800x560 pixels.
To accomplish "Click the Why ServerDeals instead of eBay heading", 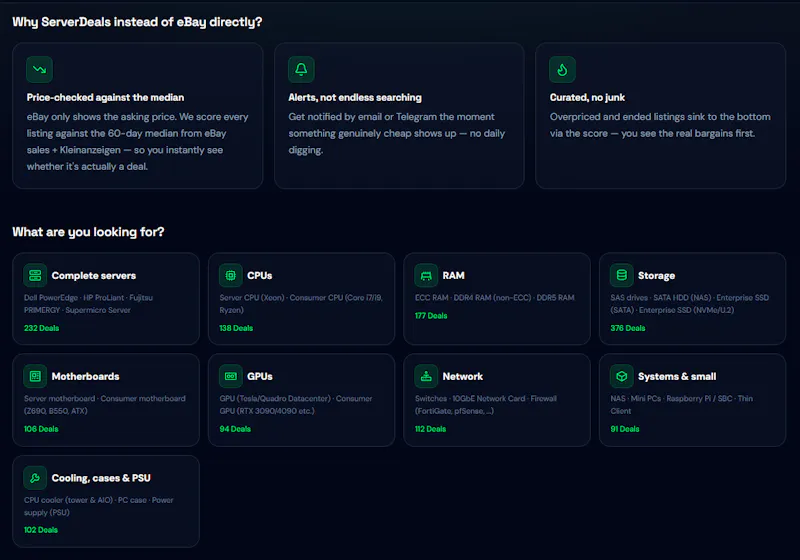I will click(x=137, y=22).
